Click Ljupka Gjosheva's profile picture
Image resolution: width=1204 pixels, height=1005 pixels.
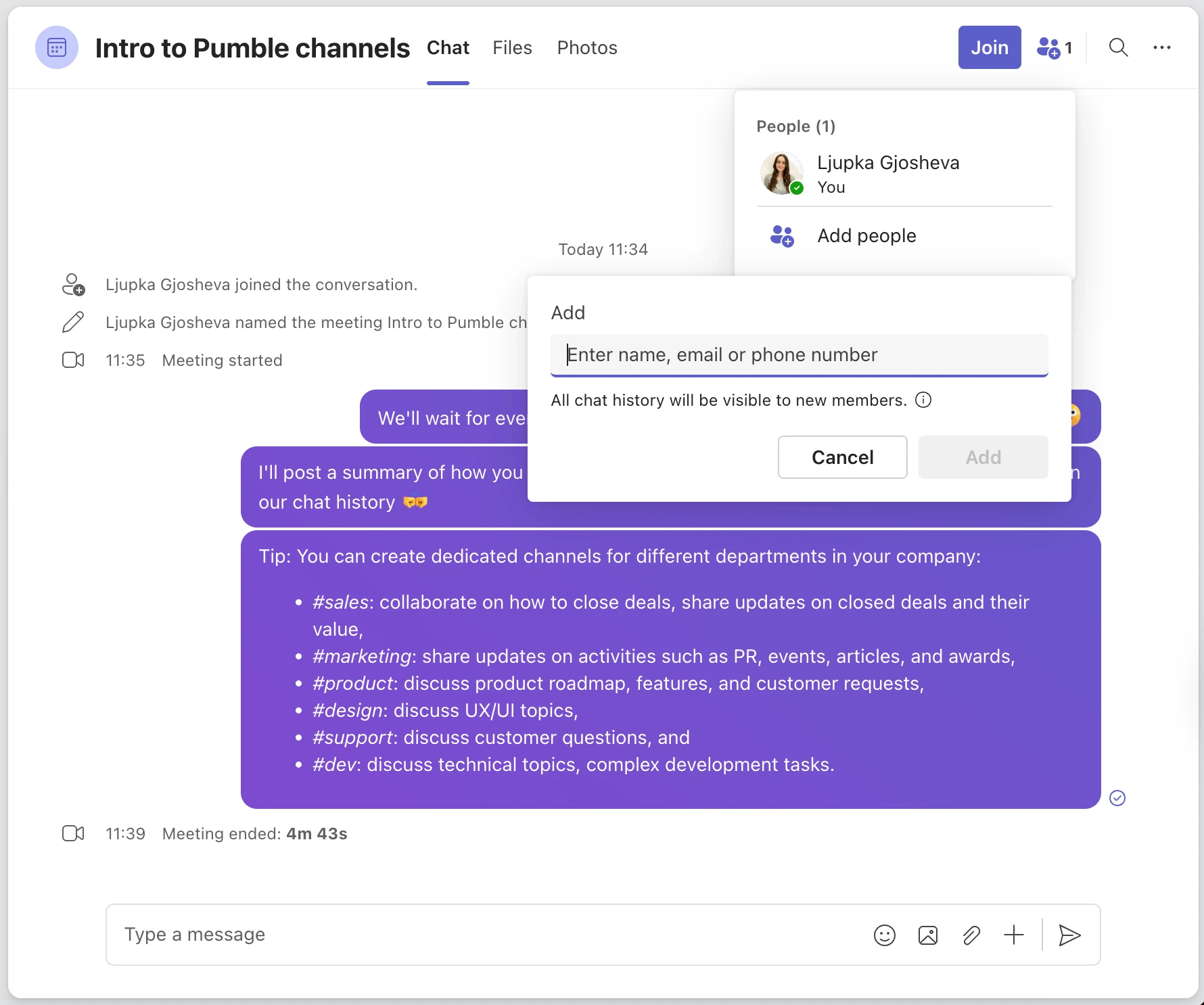point(781,174)
